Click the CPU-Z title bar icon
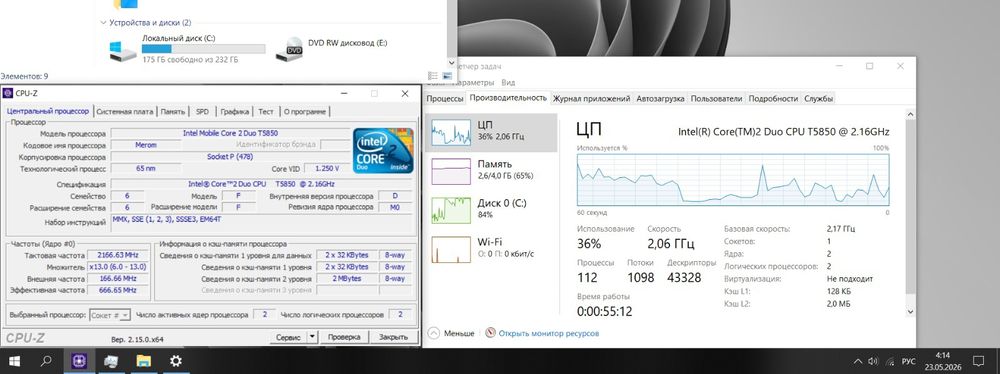The image size is (1000, 374). tap(8, 93)
